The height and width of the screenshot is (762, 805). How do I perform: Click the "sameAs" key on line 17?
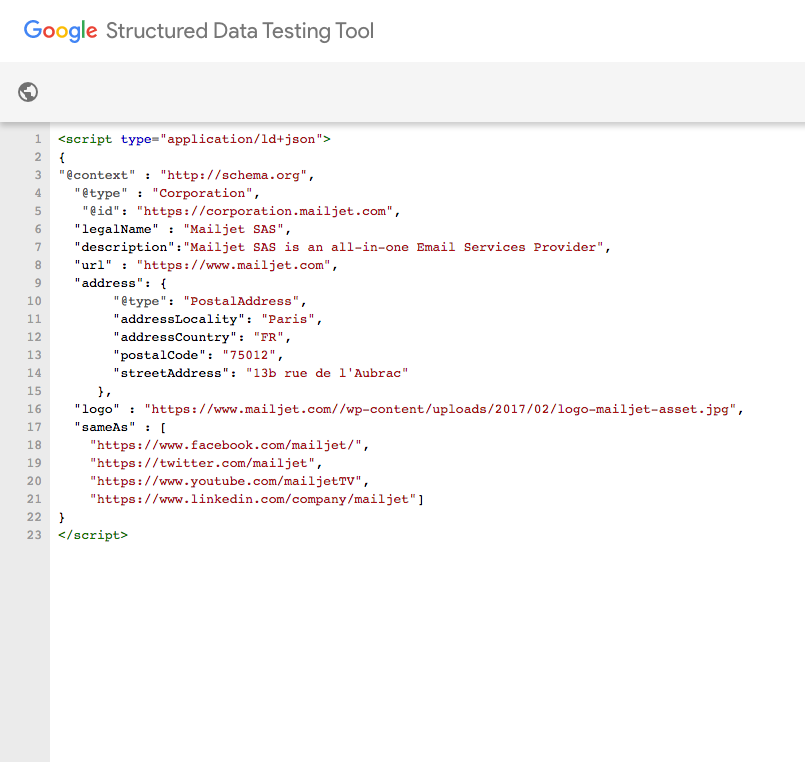click(x=105, y=427)
